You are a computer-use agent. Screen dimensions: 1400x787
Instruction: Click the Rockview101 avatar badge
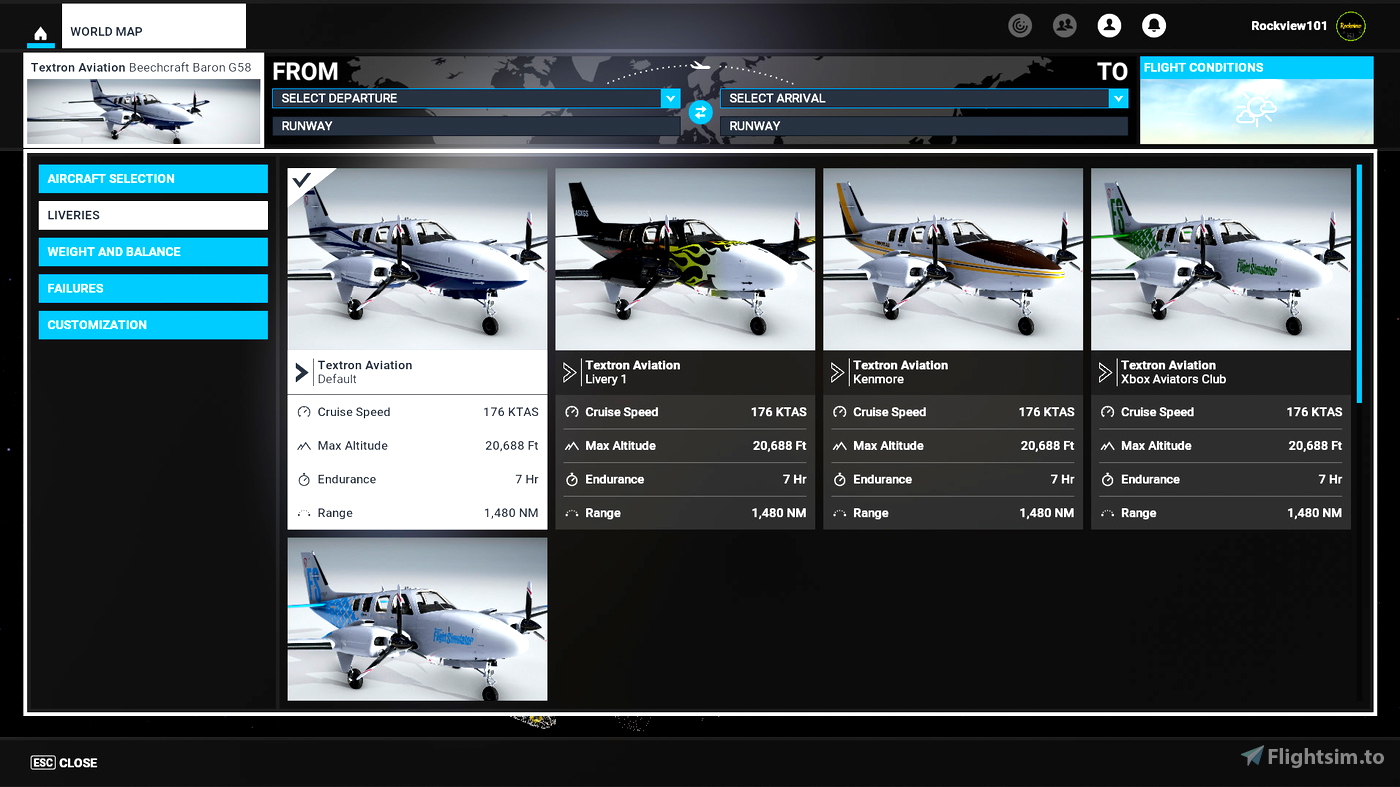(x=1350, y=25)
